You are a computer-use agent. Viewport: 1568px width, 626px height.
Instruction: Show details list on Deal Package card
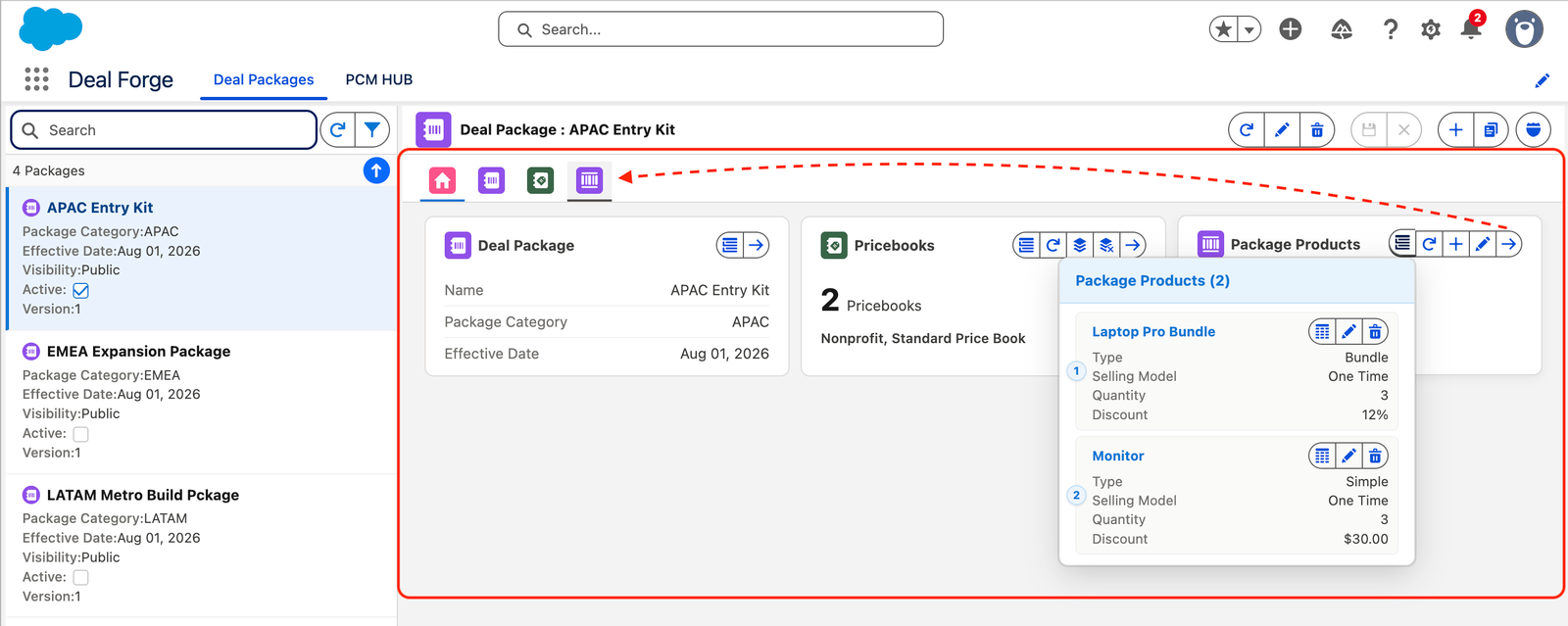(730, 245)
